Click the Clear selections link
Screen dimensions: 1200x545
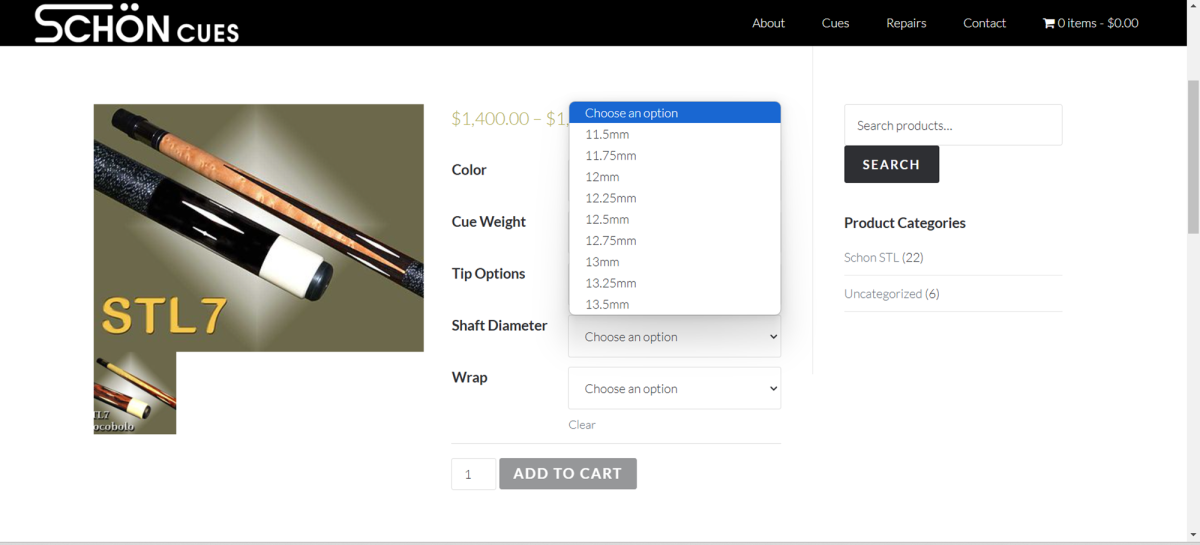582,425
